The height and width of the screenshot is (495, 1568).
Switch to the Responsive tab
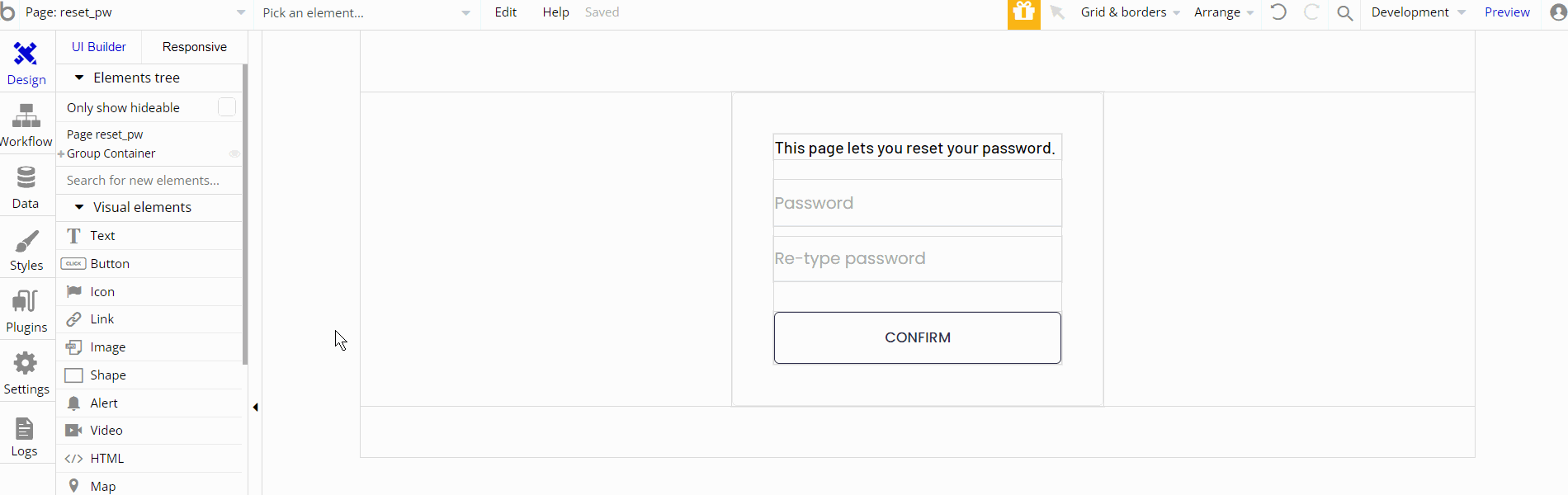[x=194, y=47]
